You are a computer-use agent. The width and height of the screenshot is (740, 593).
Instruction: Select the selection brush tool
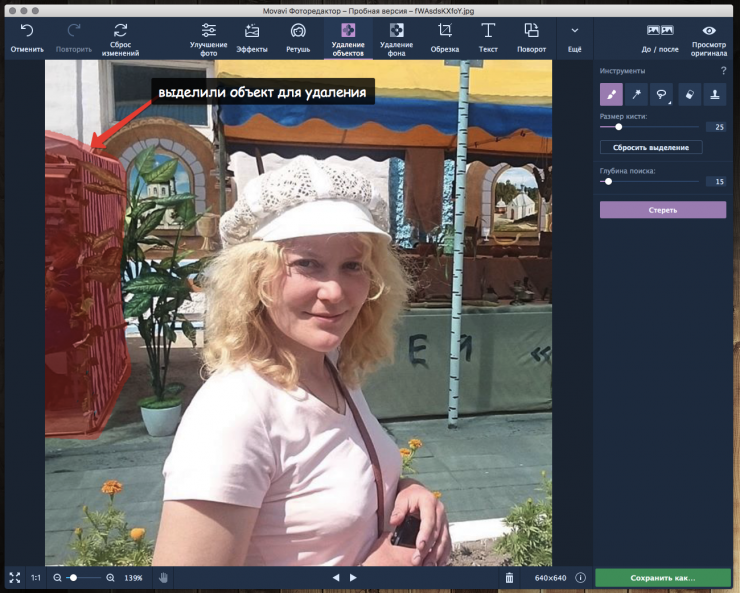pyautogui.click(x=611, y=94)
